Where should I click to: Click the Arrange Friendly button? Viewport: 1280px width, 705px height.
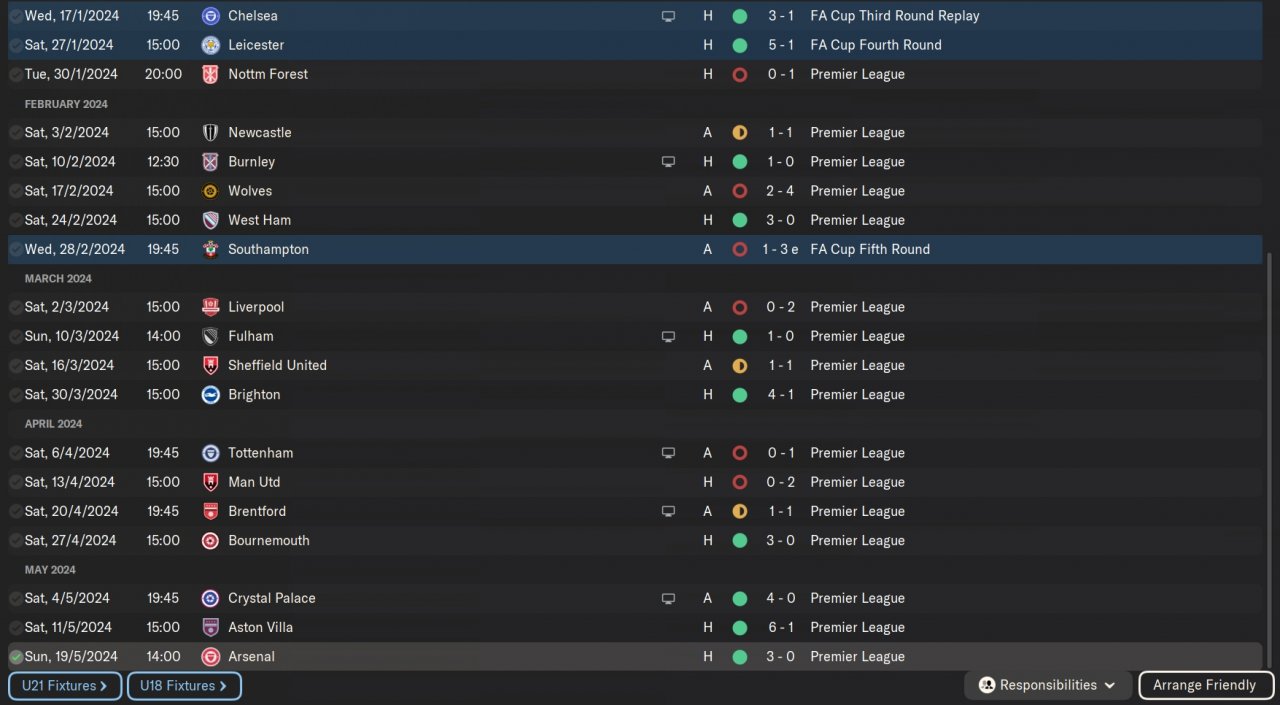tap(1205, 686)
